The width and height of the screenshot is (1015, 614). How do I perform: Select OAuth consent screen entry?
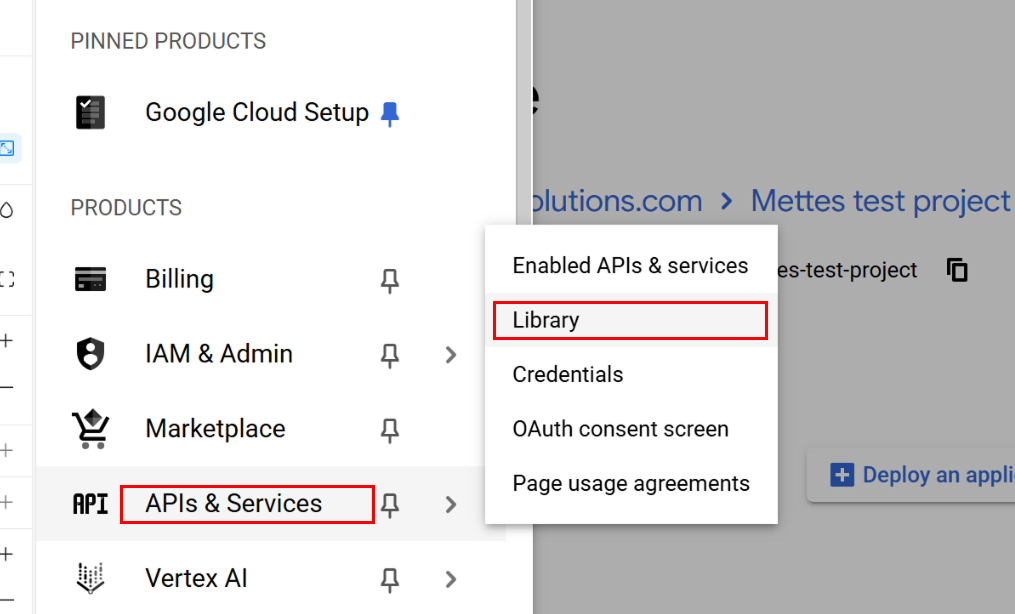630,429
